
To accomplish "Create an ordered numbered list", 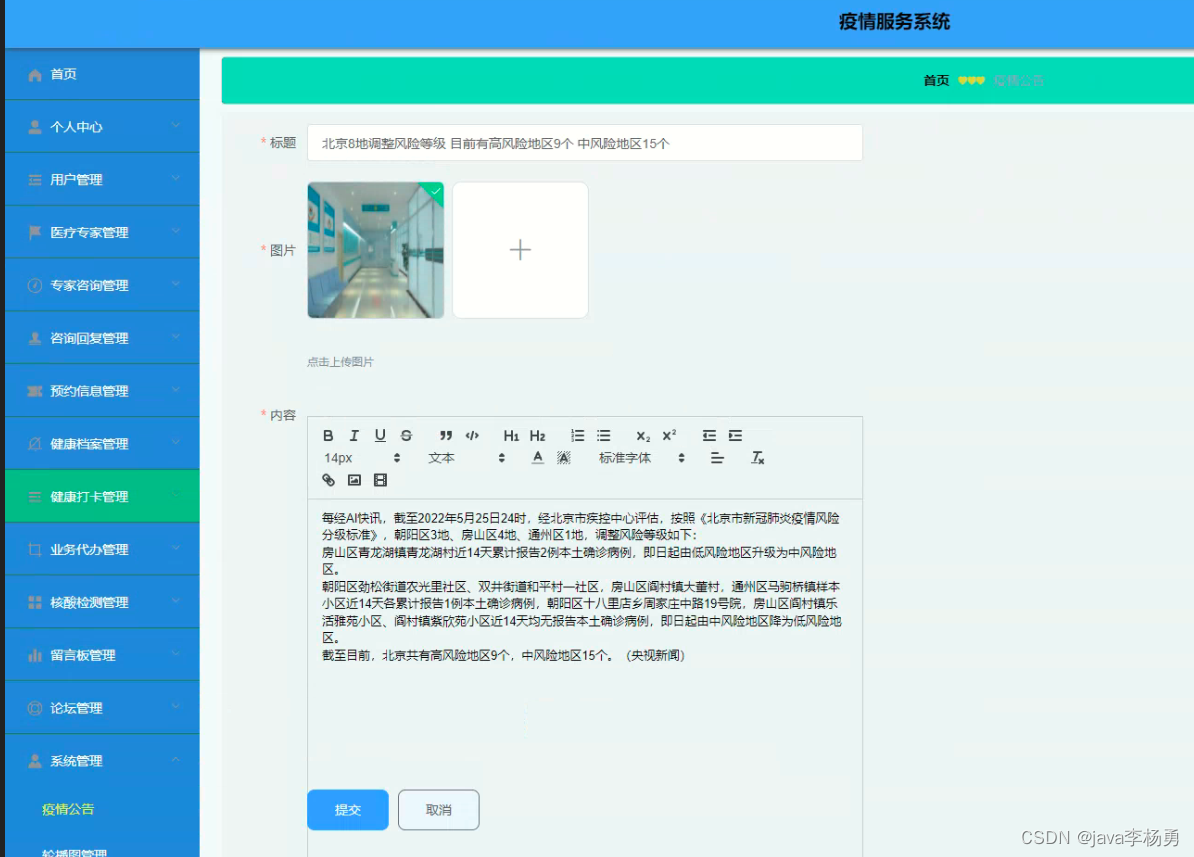I will tap(578, 436).
